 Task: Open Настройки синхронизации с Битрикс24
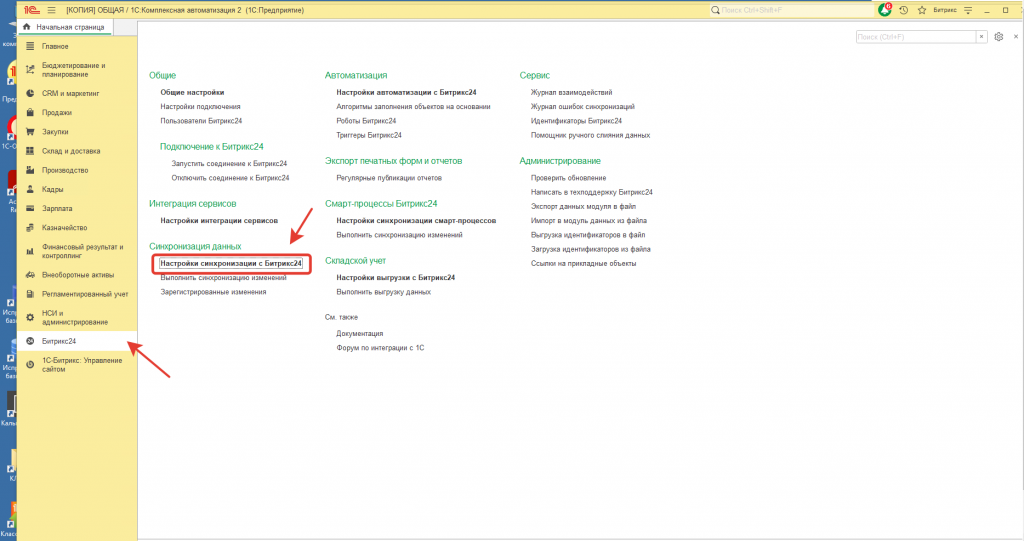pos(231,263)
